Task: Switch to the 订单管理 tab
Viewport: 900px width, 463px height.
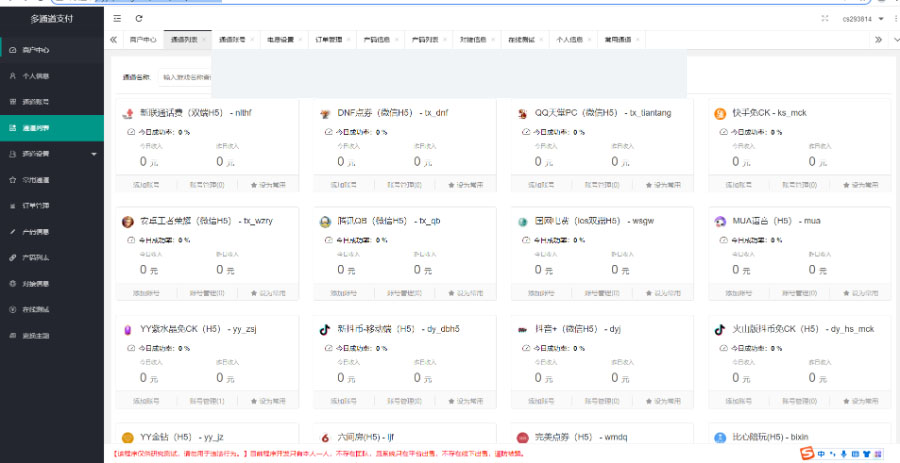Action: (x=328, y=40)
